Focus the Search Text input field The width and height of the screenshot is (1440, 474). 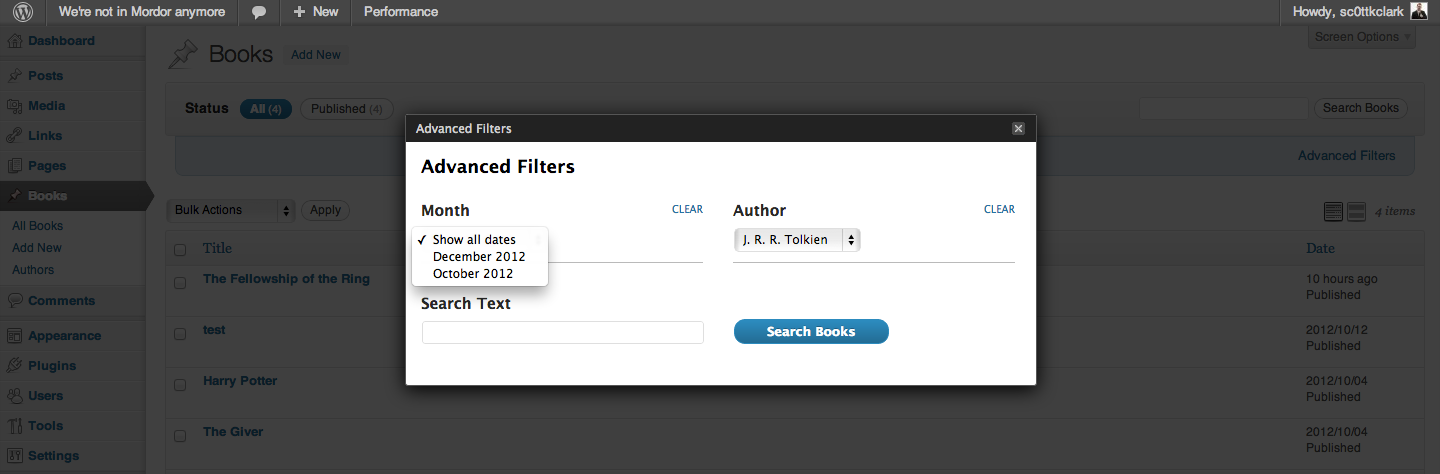click(563, 333)
